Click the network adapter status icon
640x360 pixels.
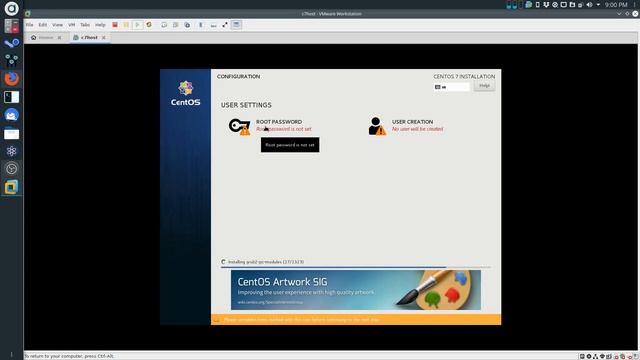[x=596, y=356]
